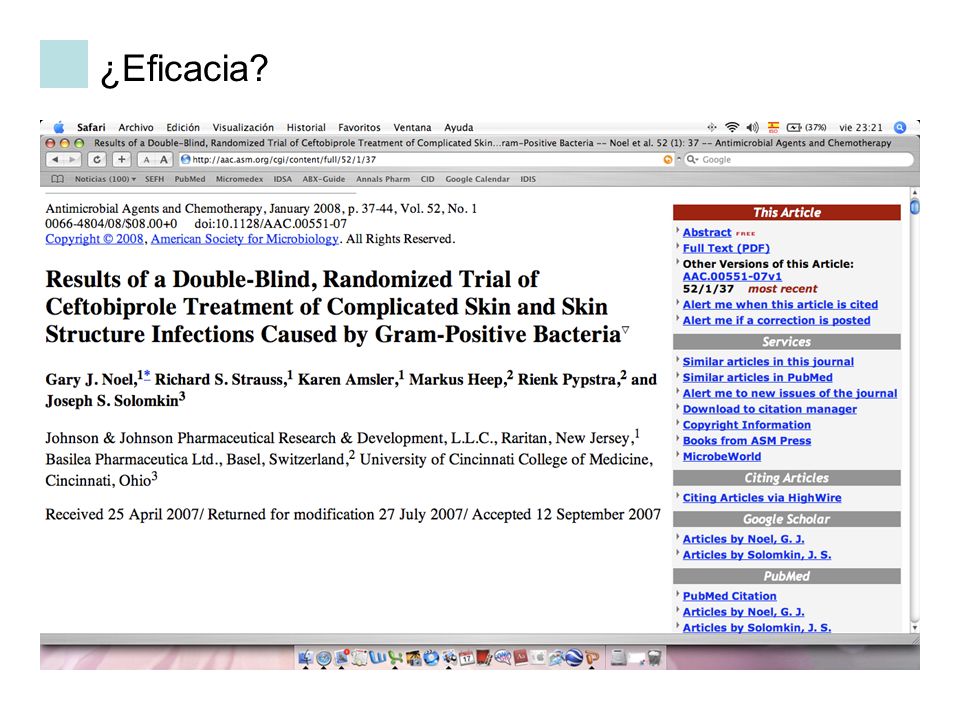Open the Micromedex bookmark
Image resolution: width=960 pixels, height=720 pixels.
pyautogui.click(x=239, y=179)
